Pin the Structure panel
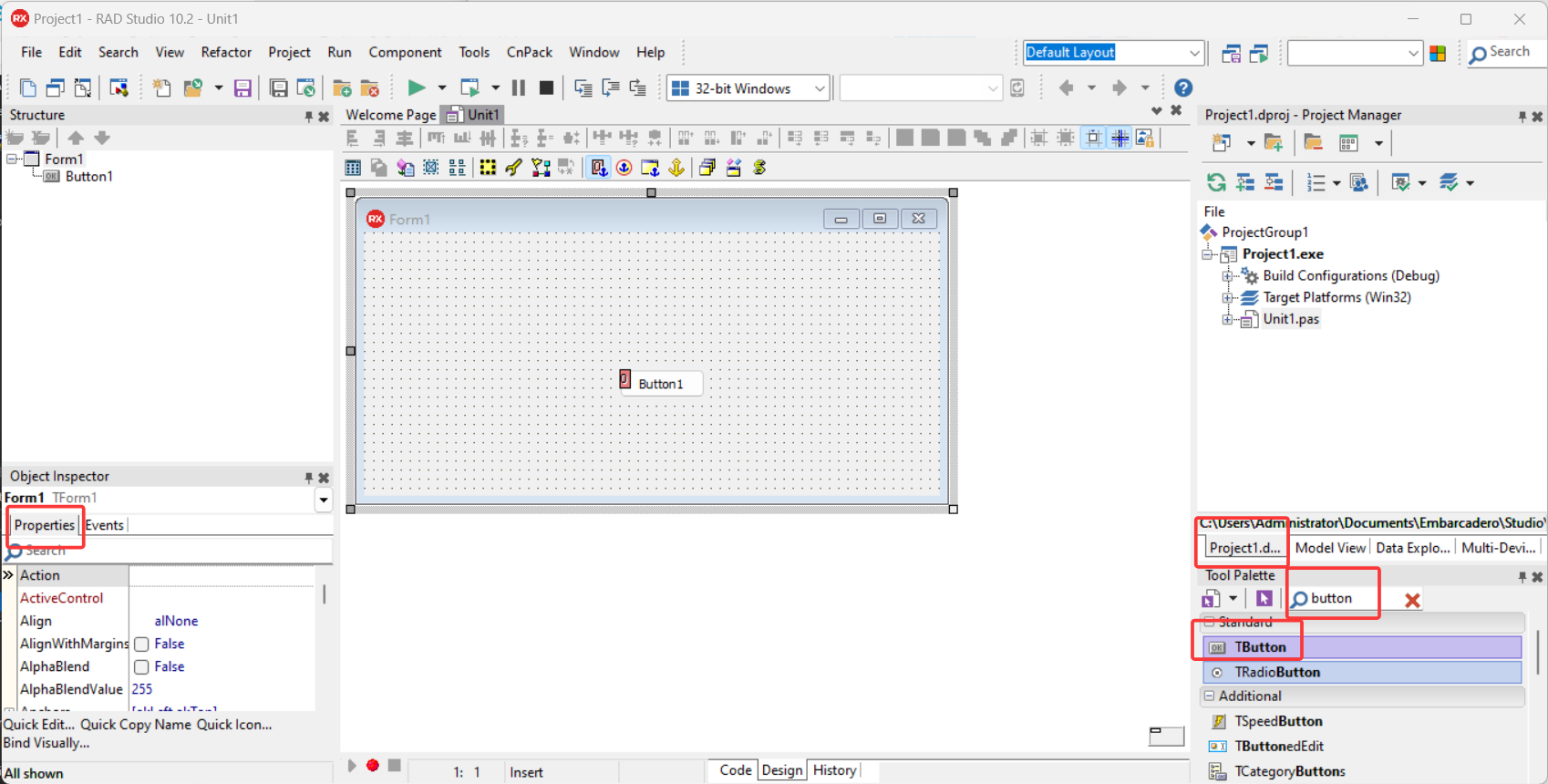Image resolution: width=1548 pixels, height=784 pixels. (309, 117)
